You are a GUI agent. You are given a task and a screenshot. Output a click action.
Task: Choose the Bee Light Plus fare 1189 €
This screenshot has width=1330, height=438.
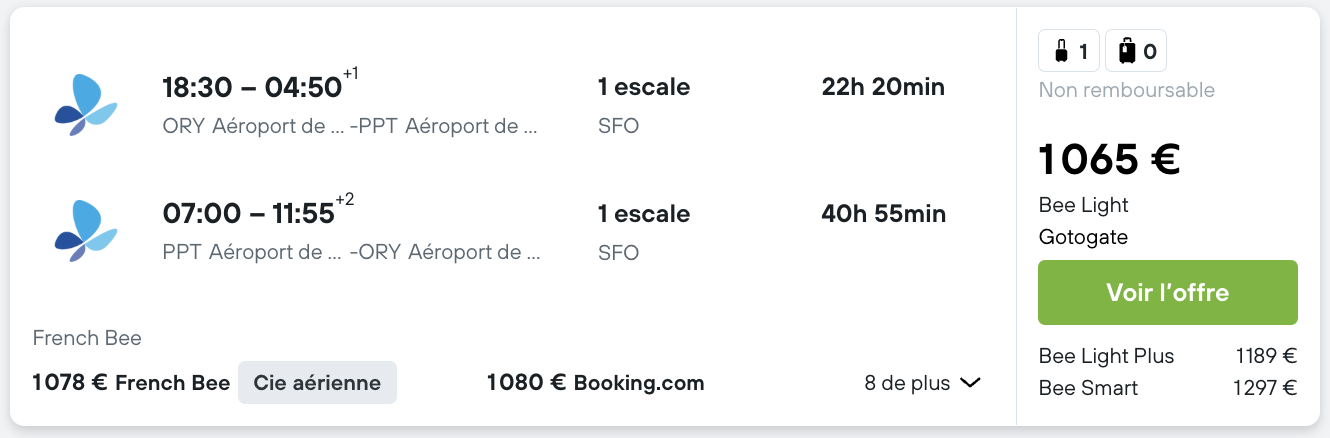[x=1168, y=356]
